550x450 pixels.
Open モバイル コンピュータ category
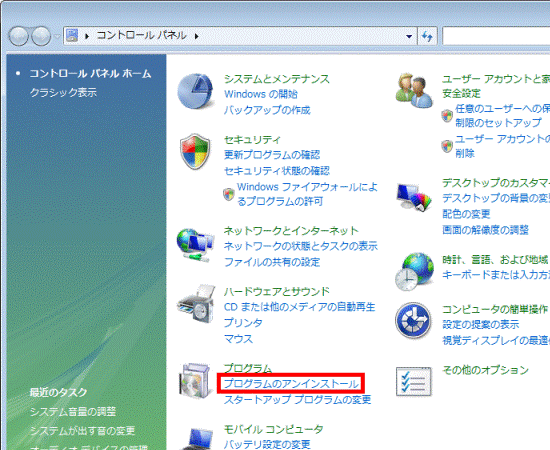pos(274,429)
